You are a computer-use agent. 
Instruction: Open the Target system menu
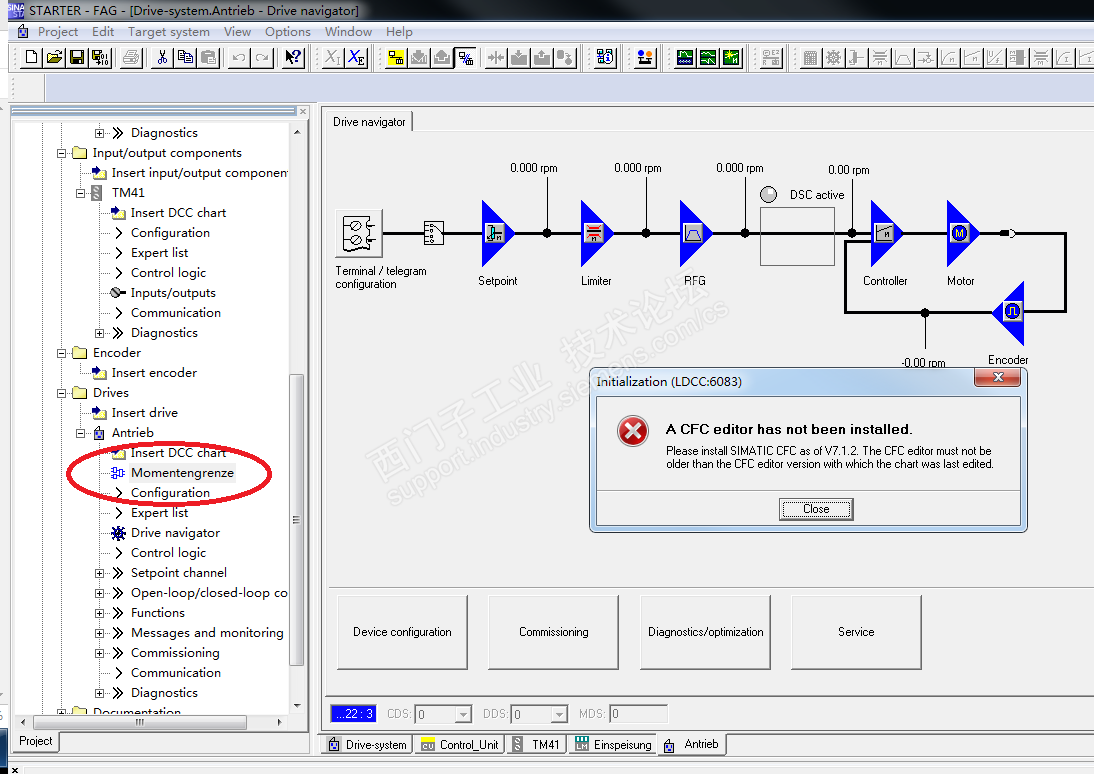[x=168, y=31]
